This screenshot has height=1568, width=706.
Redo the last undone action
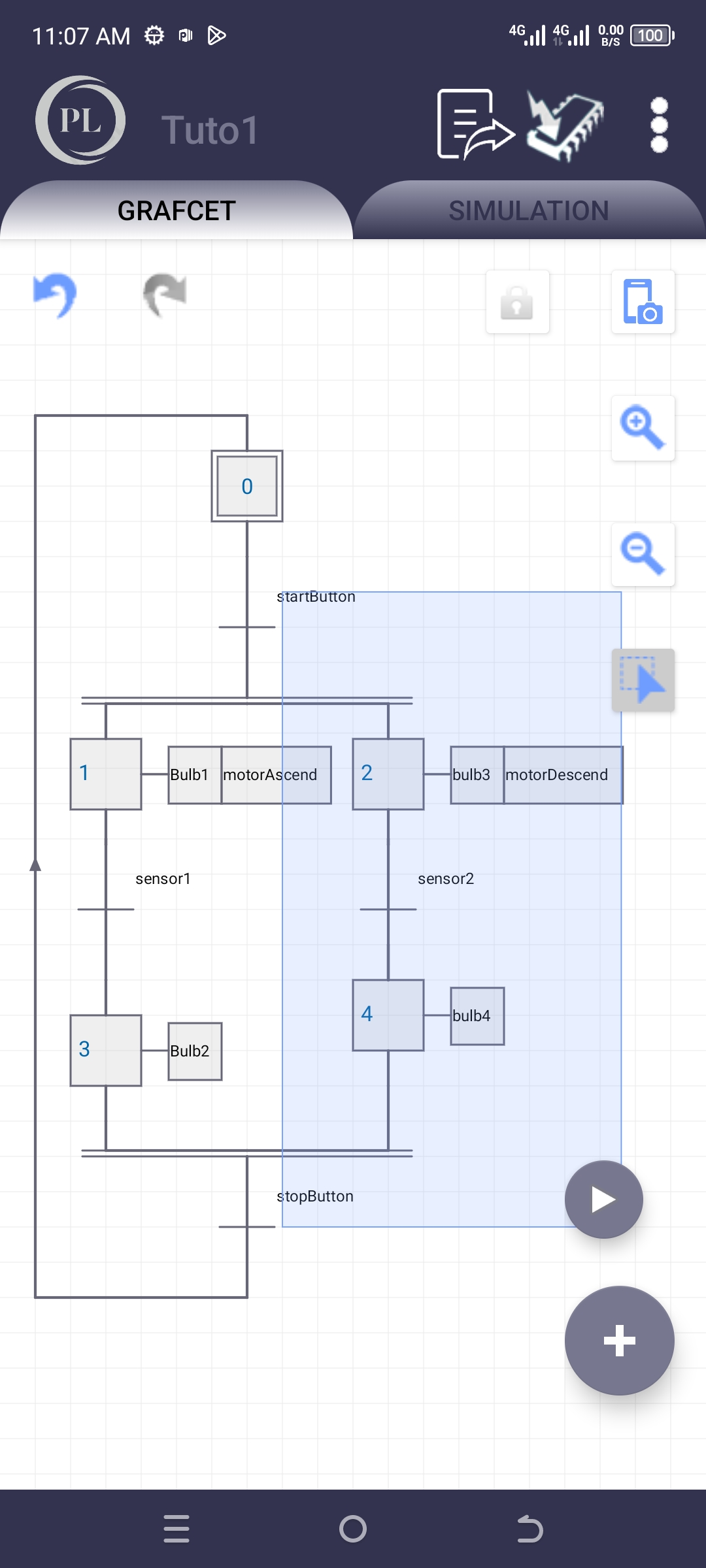pyautogui.click(x=165, y=295)
